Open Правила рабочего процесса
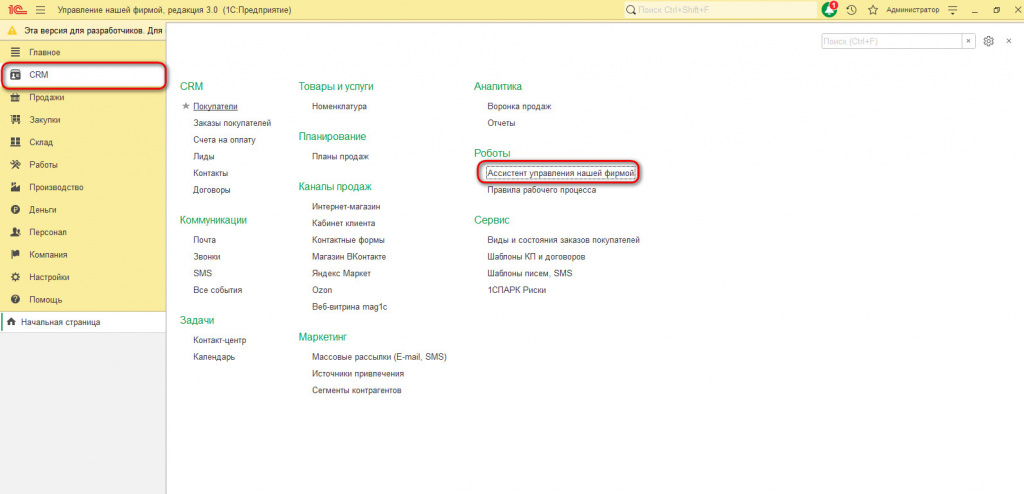Screen dimensions: 1024x494 click(x=541, y=190)
